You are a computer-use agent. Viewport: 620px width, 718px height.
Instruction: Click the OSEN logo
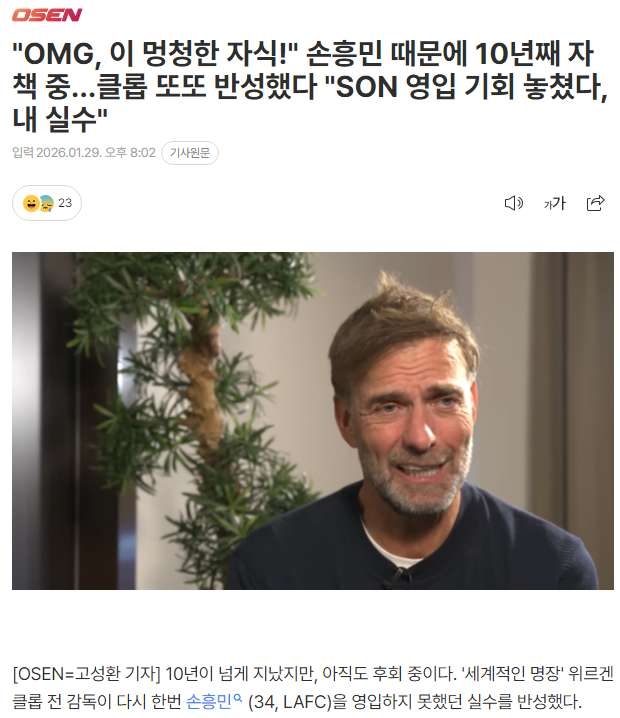tap(47, 15)
